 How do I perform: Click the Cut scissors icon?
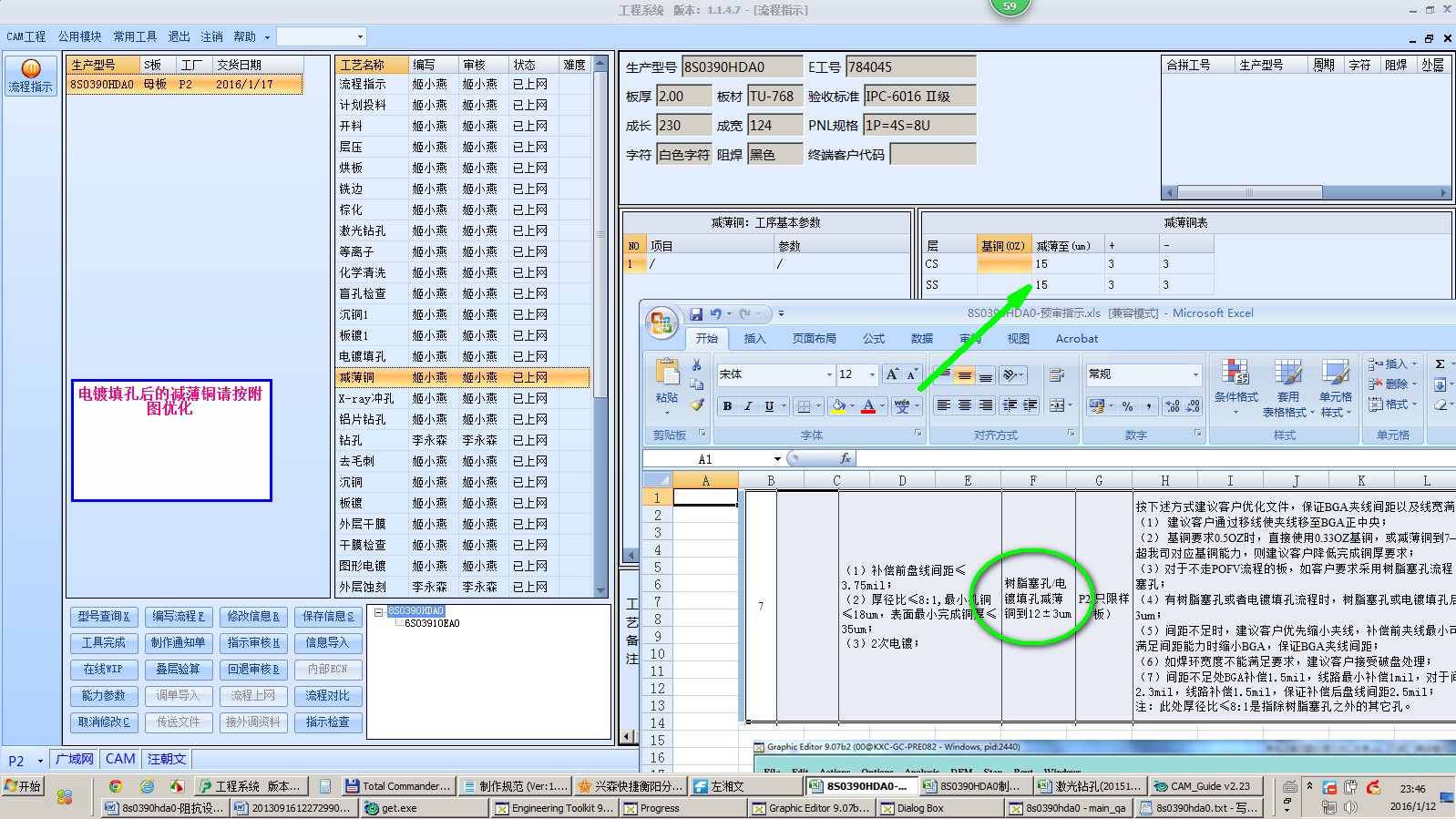697,364
